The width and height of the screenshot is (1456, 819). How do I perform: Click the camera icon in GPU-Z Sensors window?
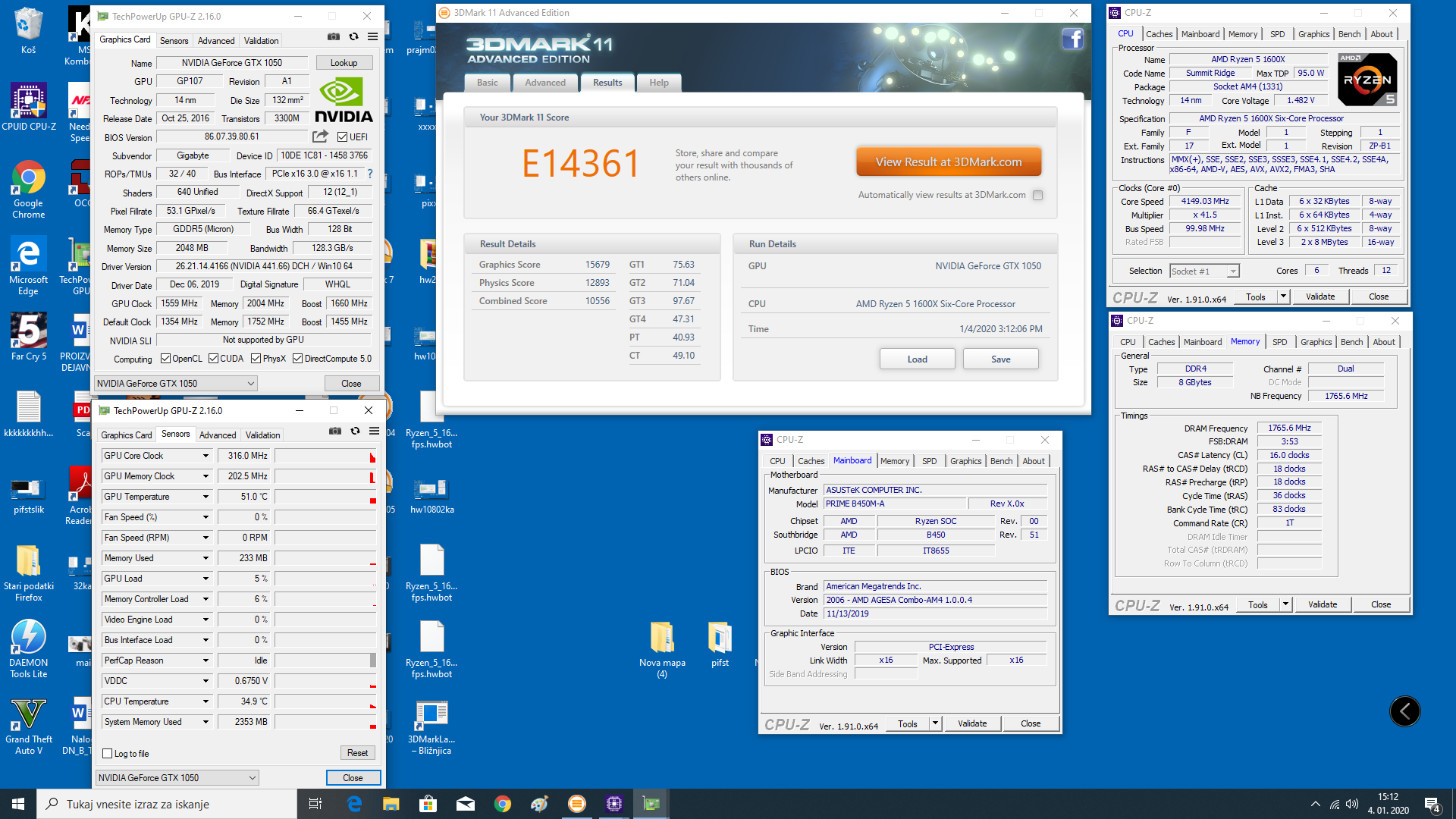pyautogui.click(x=335, y=431)
